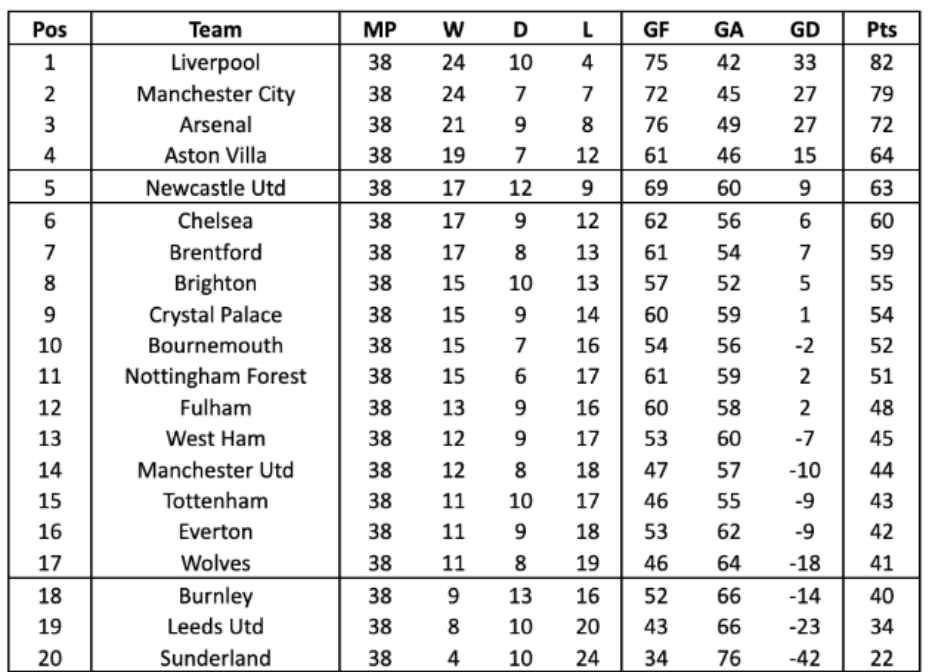Select the Nottingham Forest cell
The image size is (929, 672).
click(x=214, y=377)
